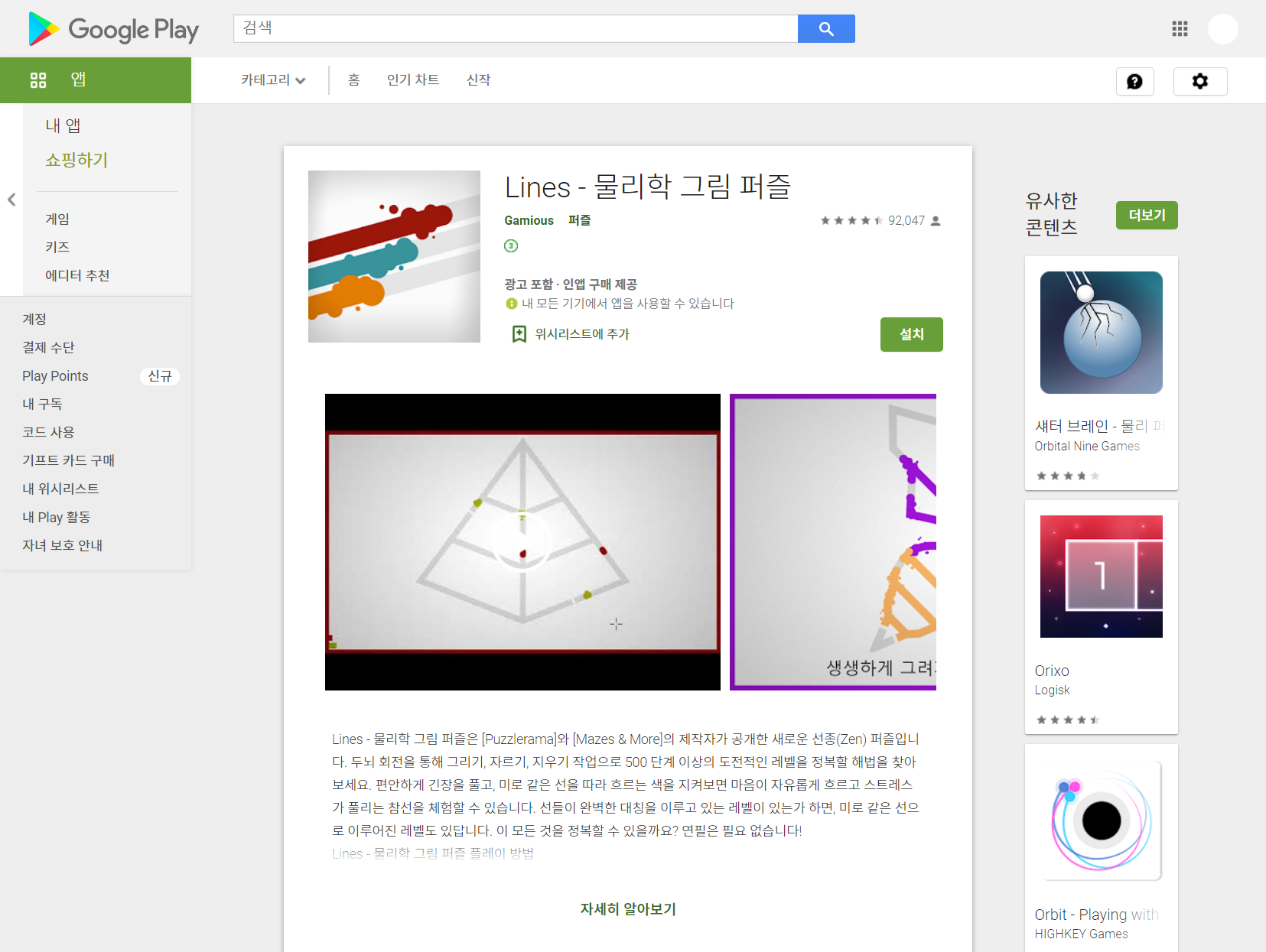Open 결제 수단 link

(48, 347)
